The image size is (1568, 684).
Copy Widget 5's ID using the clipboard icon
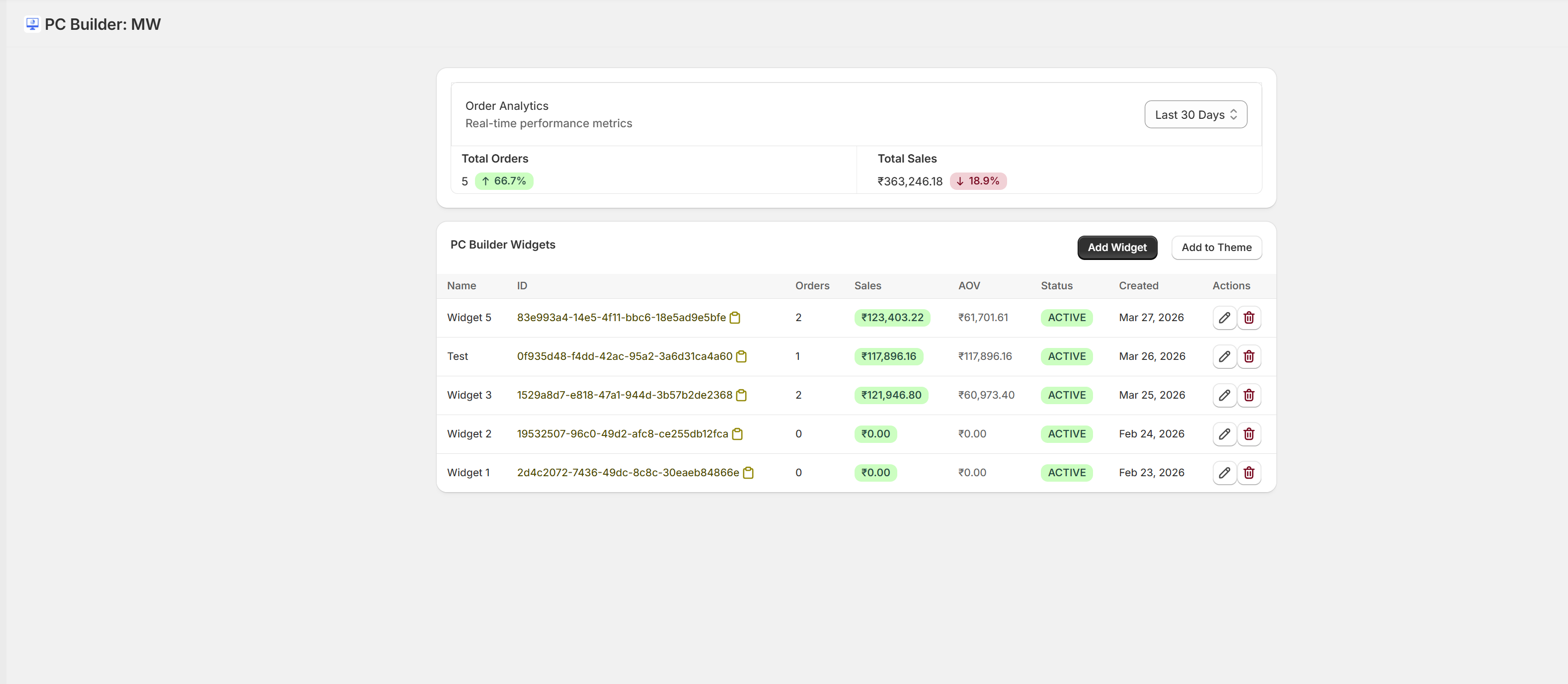pos(735,317)
